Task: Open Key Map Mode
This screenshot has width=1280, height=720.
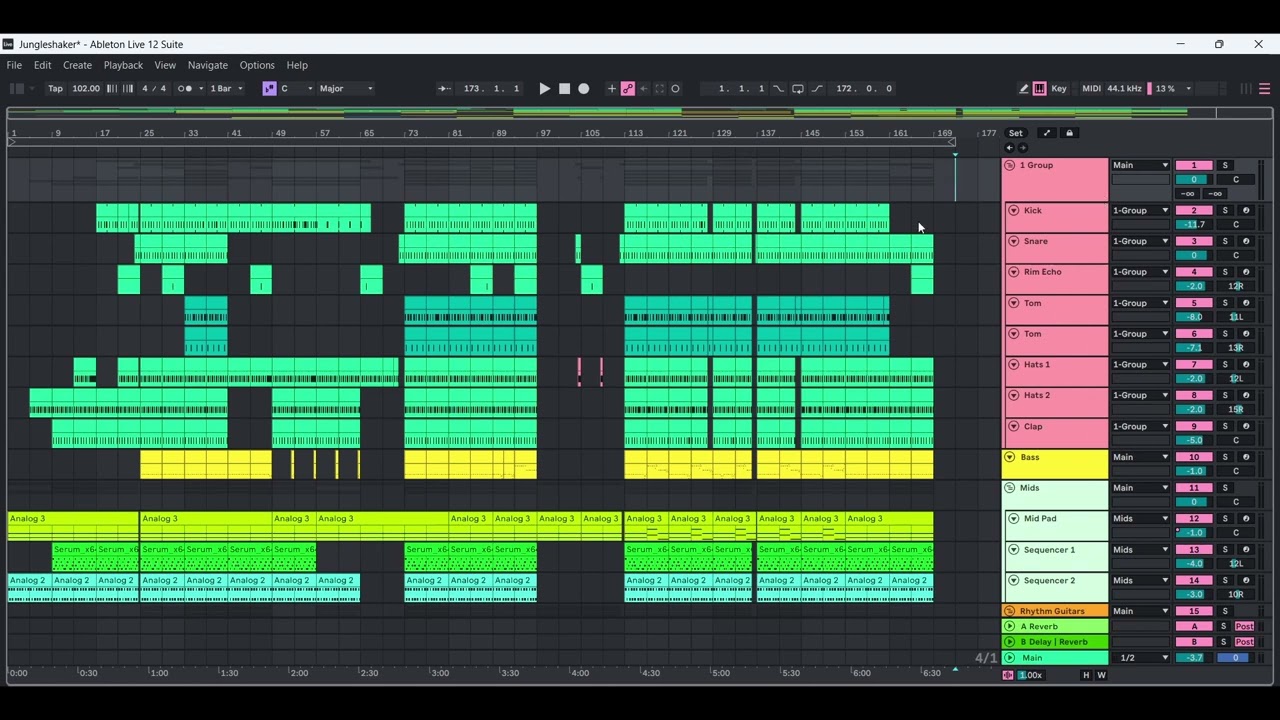Action: click(1059, 88)
